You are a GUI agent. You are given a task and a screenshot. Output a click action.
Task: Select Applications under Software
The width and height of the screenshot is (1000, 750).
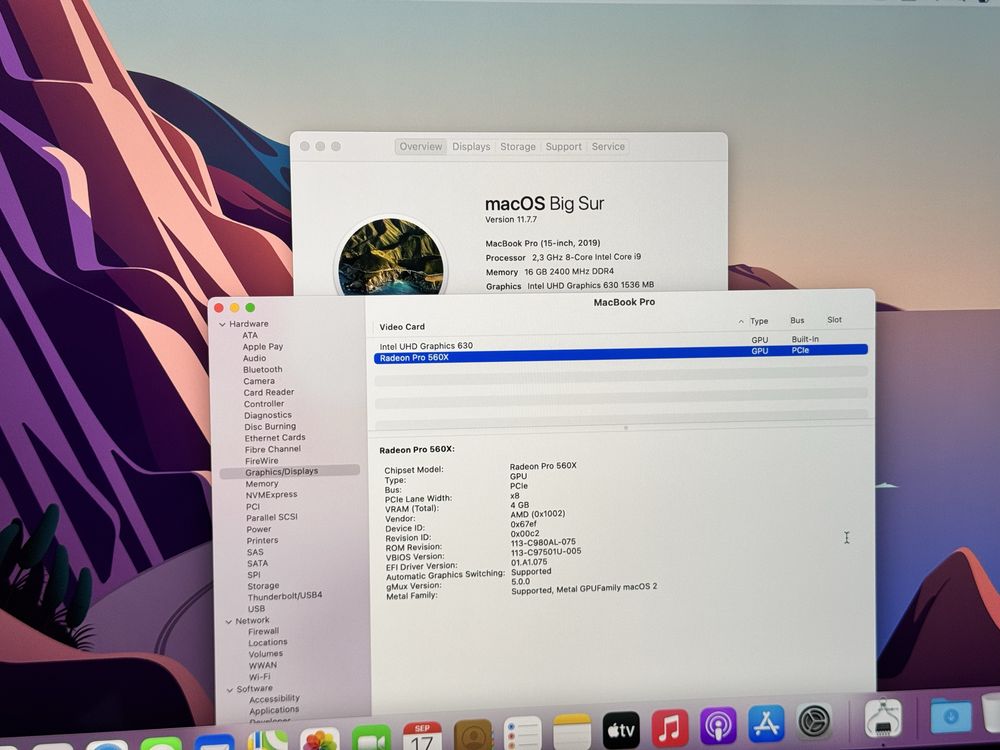(274, 710)
